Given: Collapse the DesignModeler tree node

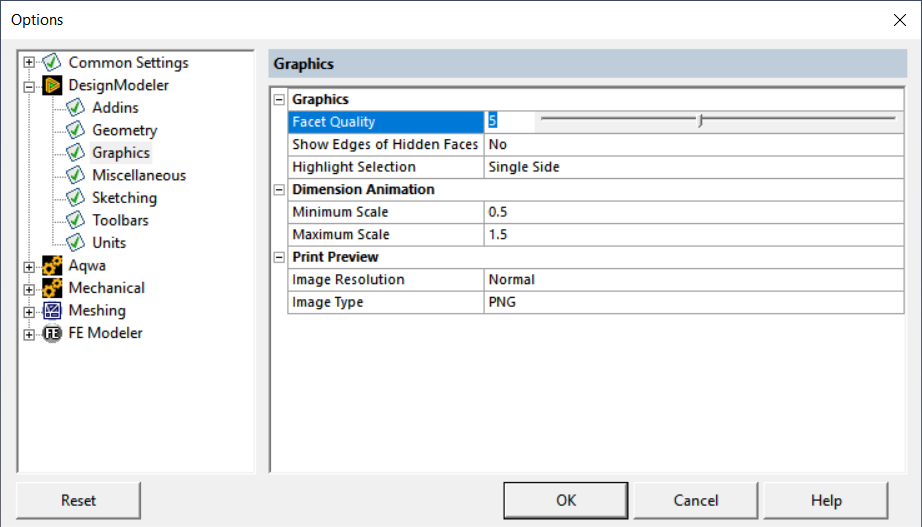Looking at the screenshot, I should (x=29, y=87).
